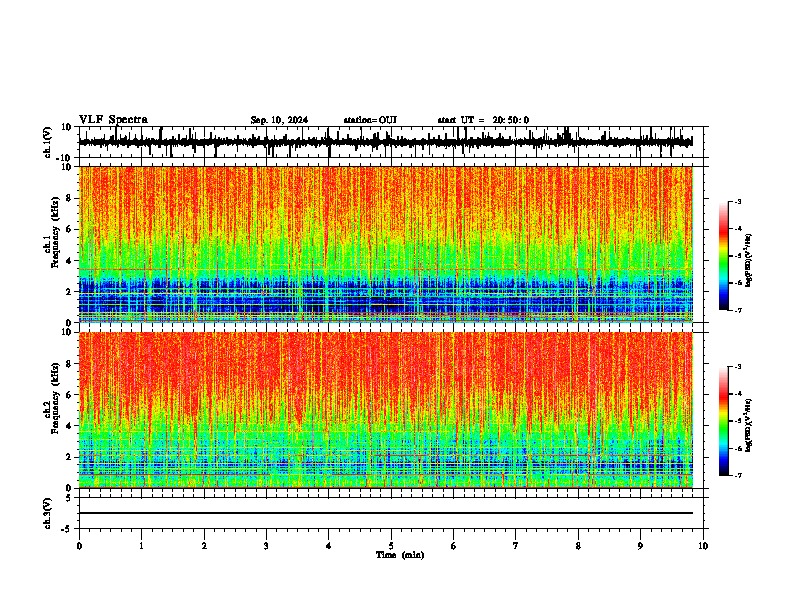Screen dimensions: 792x612
Task: Click the ch.1 colorbar log(PSD) label
Action: click(x=748, y=260)
